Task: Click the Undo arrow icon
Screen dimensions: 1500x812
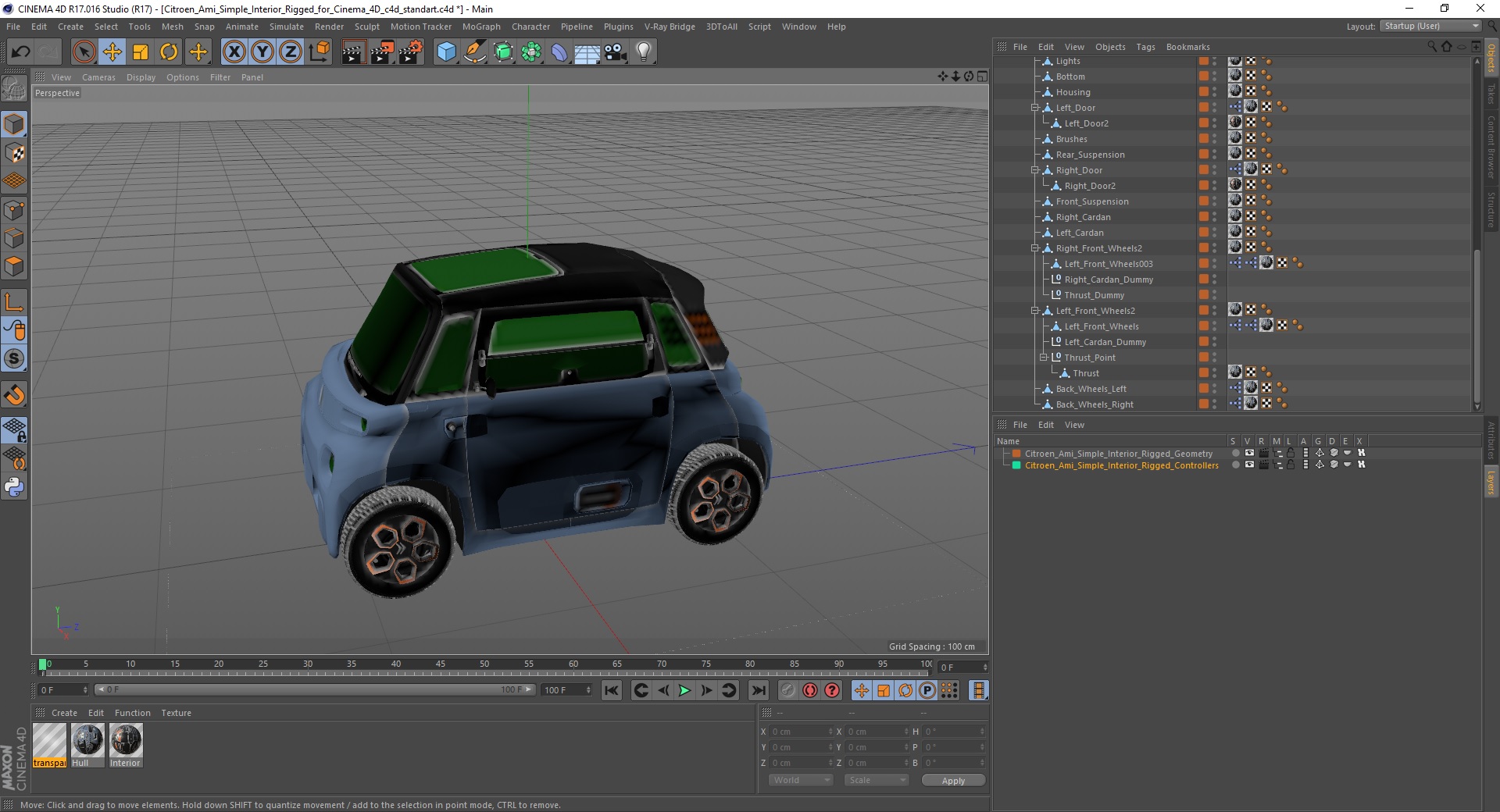Action: 20,52
